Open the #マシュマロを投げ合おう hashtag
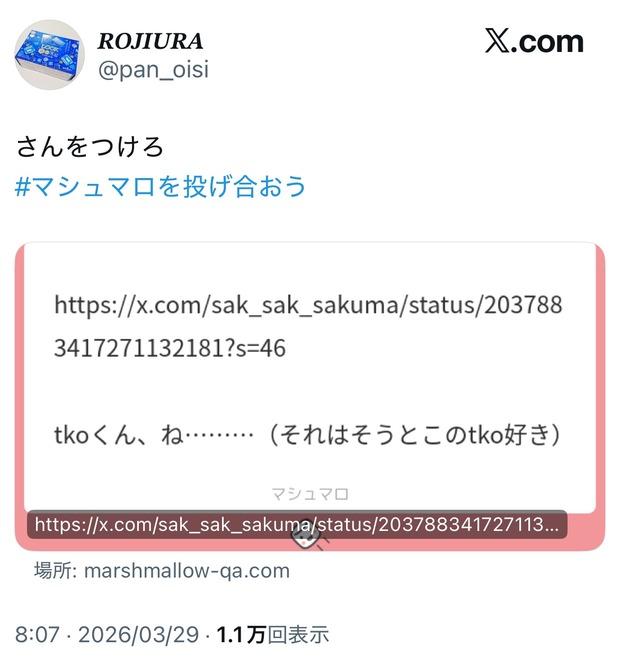Image resolution: width=620 pixels, height=665 pixels. [x=160, y=187]
